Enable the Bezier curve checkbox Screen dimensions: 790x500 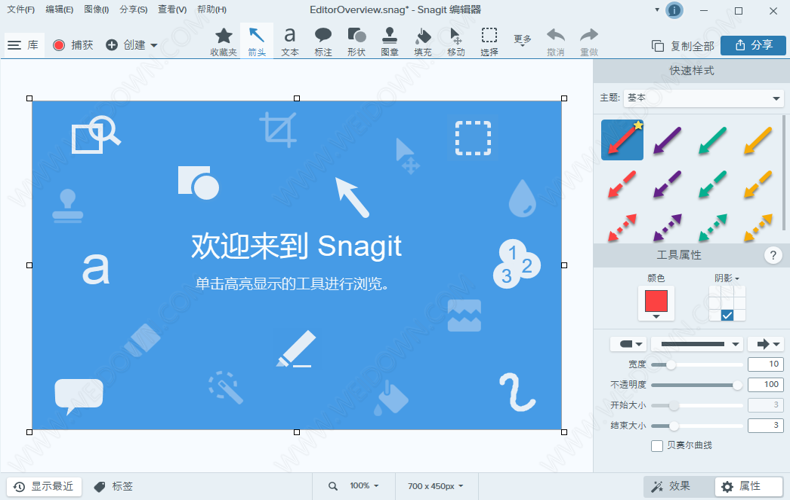(656, 446)
